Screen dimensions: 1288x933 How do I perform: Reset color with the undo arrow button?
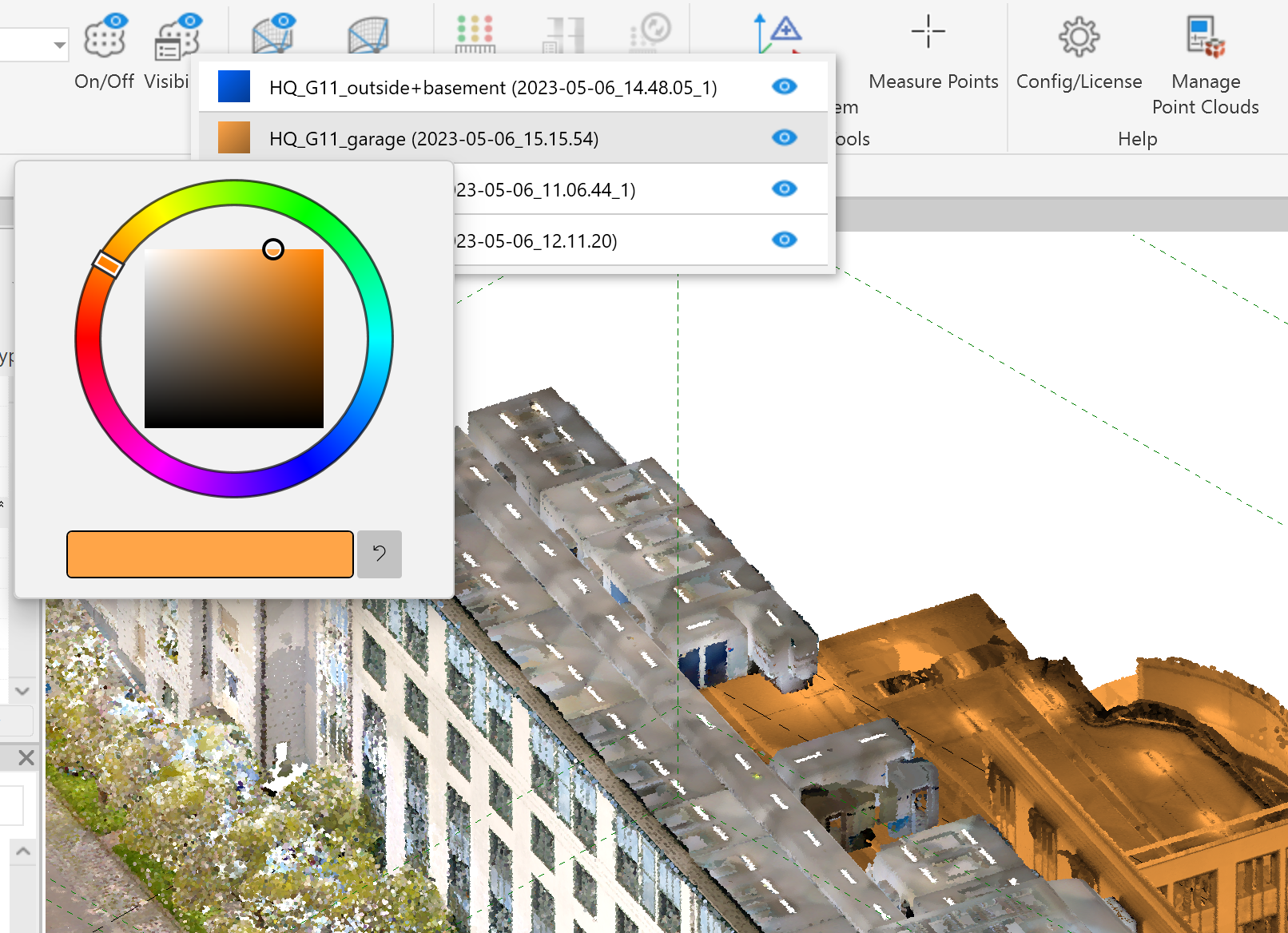(x=379, y=554)
